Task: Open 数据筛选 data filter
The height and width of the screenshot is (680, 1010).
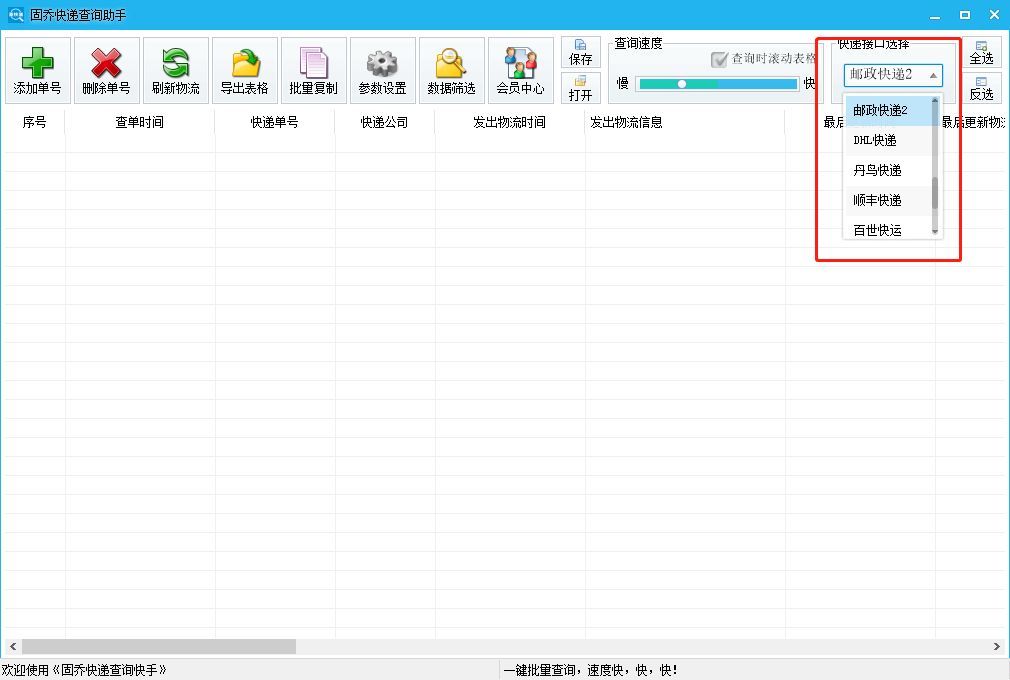Action: click(452, 70)
